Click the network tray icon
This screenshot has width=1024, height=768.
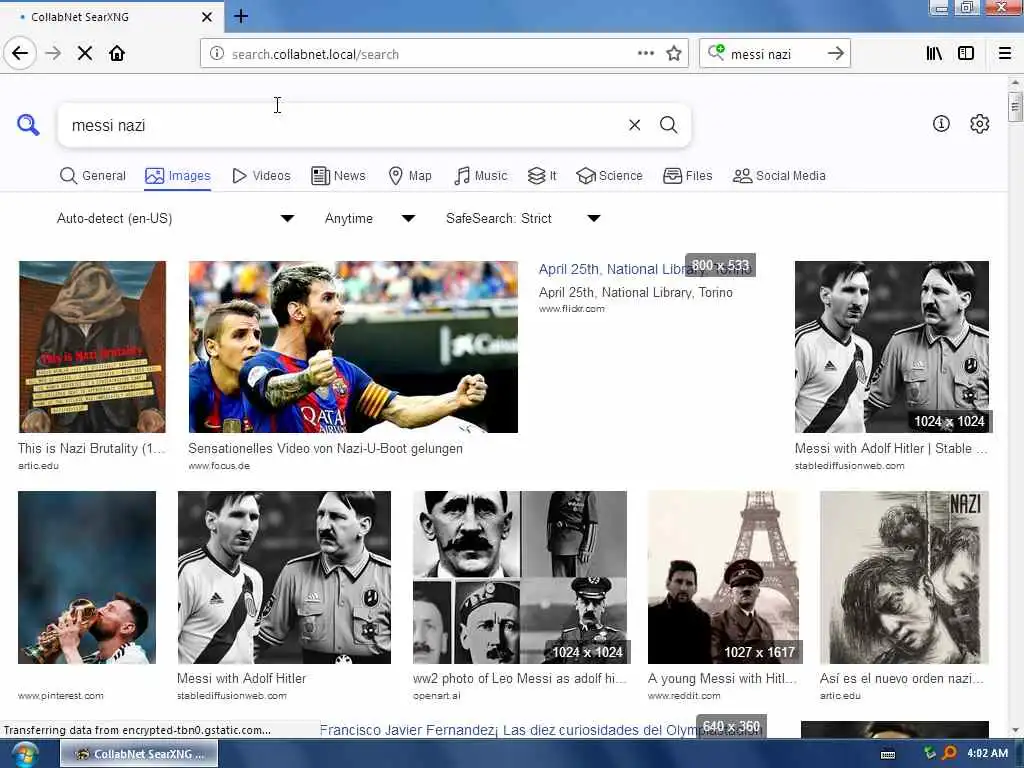pyautogui.click(x=929, y=753)
